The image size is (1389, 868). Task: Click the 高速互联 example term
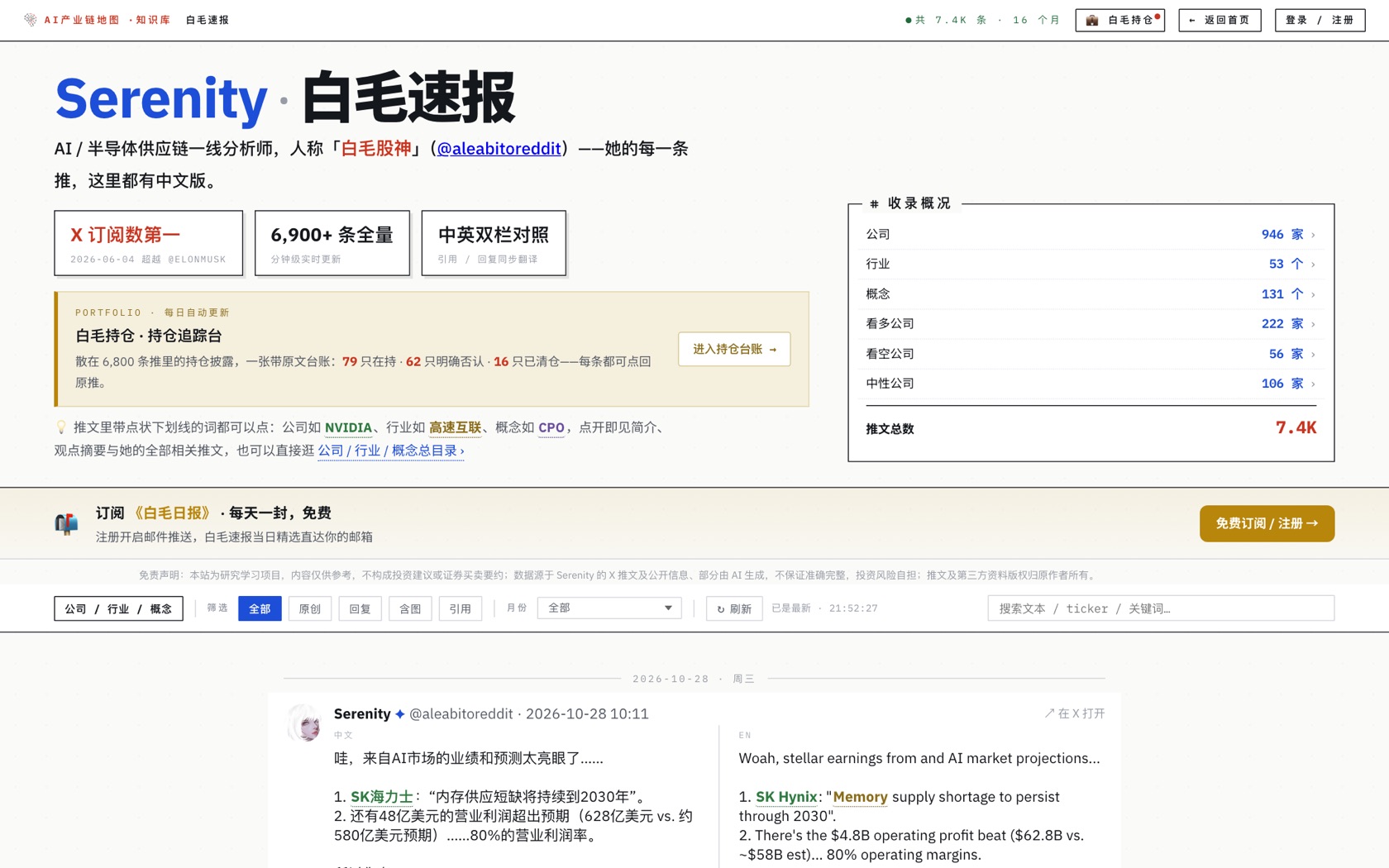(455, 427)
